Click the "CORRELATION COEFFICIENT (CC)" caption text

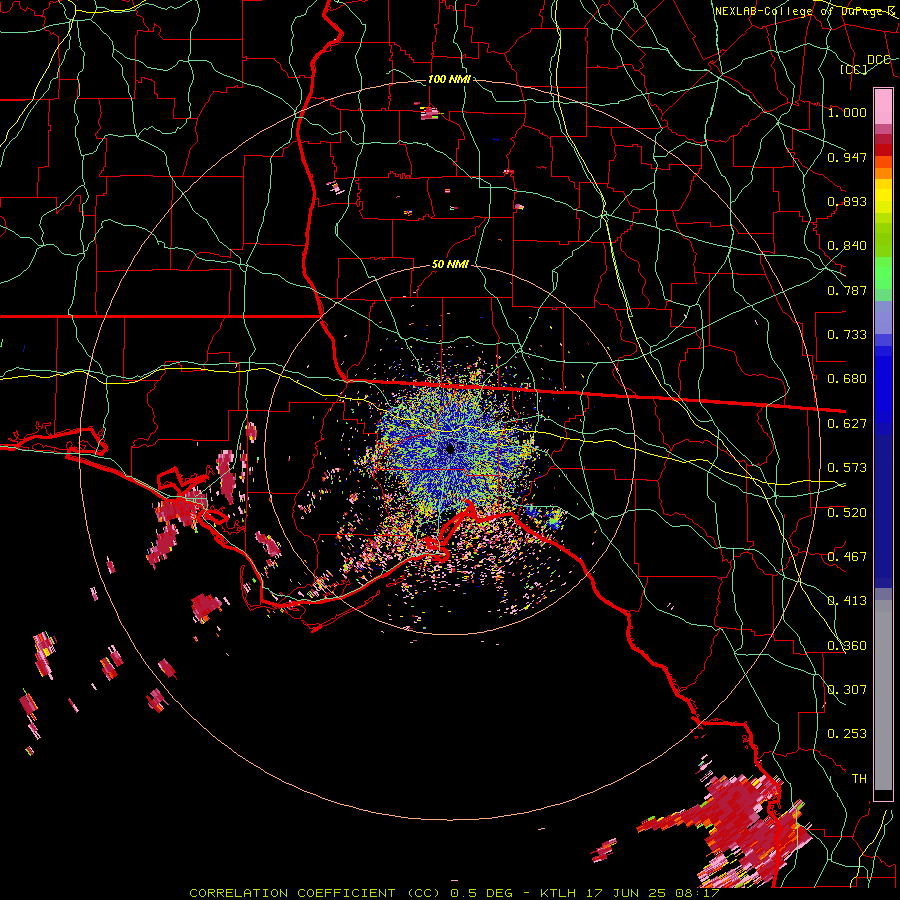316,893
